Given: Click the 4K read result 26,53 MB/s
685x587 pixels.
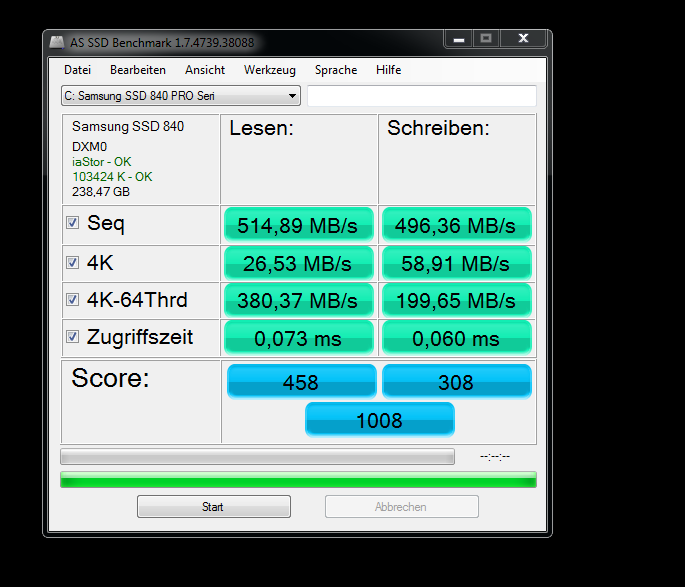Looking at the screenshot, I should click(x=299, y=263).
